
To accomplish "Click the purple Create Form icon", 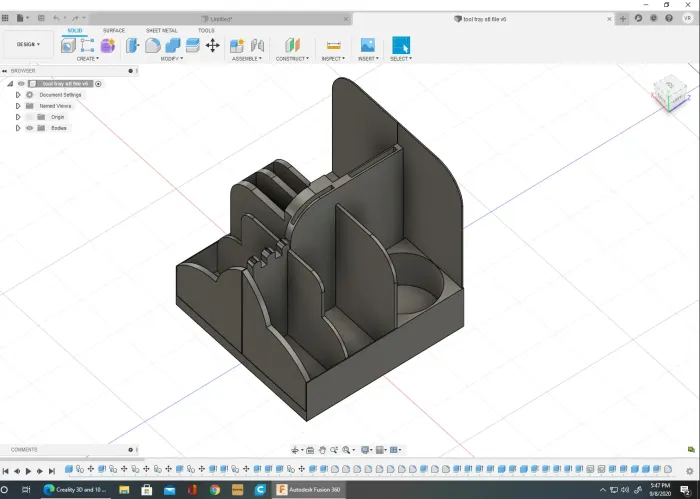I will 108,45.
